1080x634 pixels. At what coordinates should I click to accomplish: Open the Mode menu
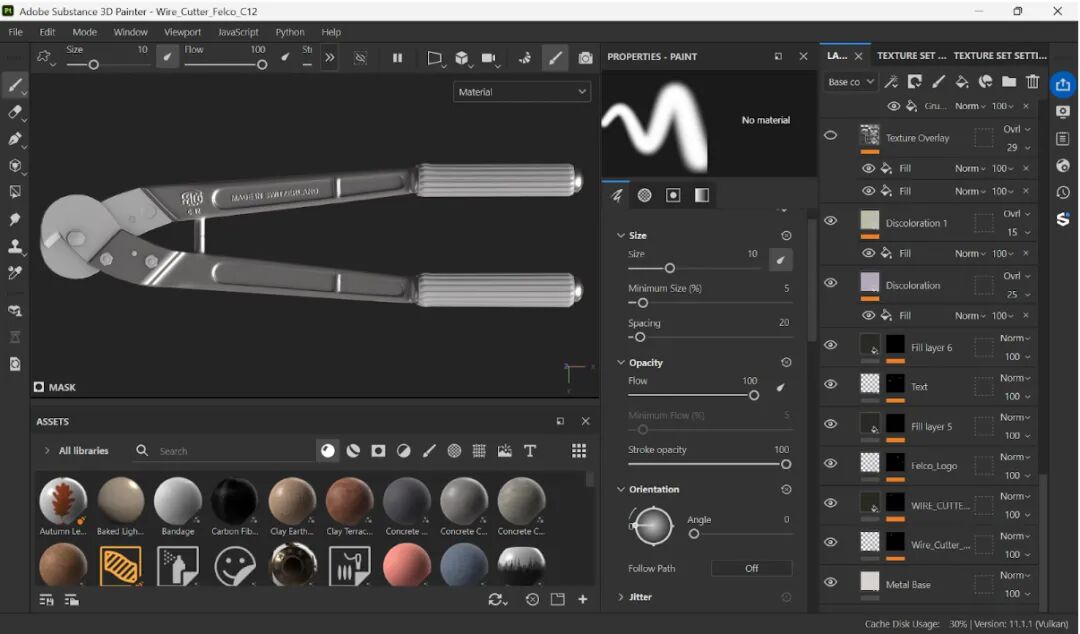(85, 32)
